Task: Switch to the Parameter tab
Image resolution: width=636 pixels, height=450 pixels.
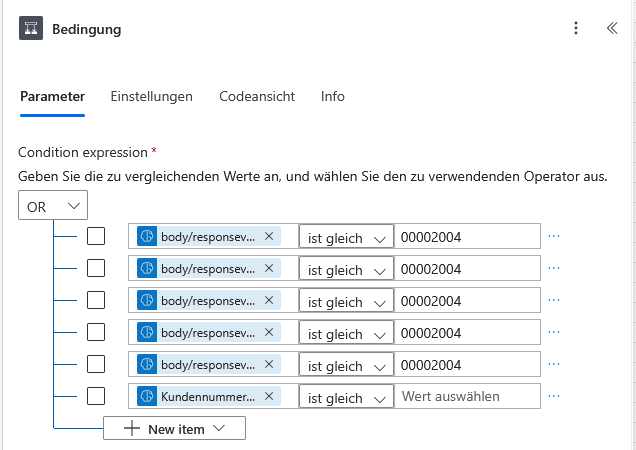Action: 52,97
